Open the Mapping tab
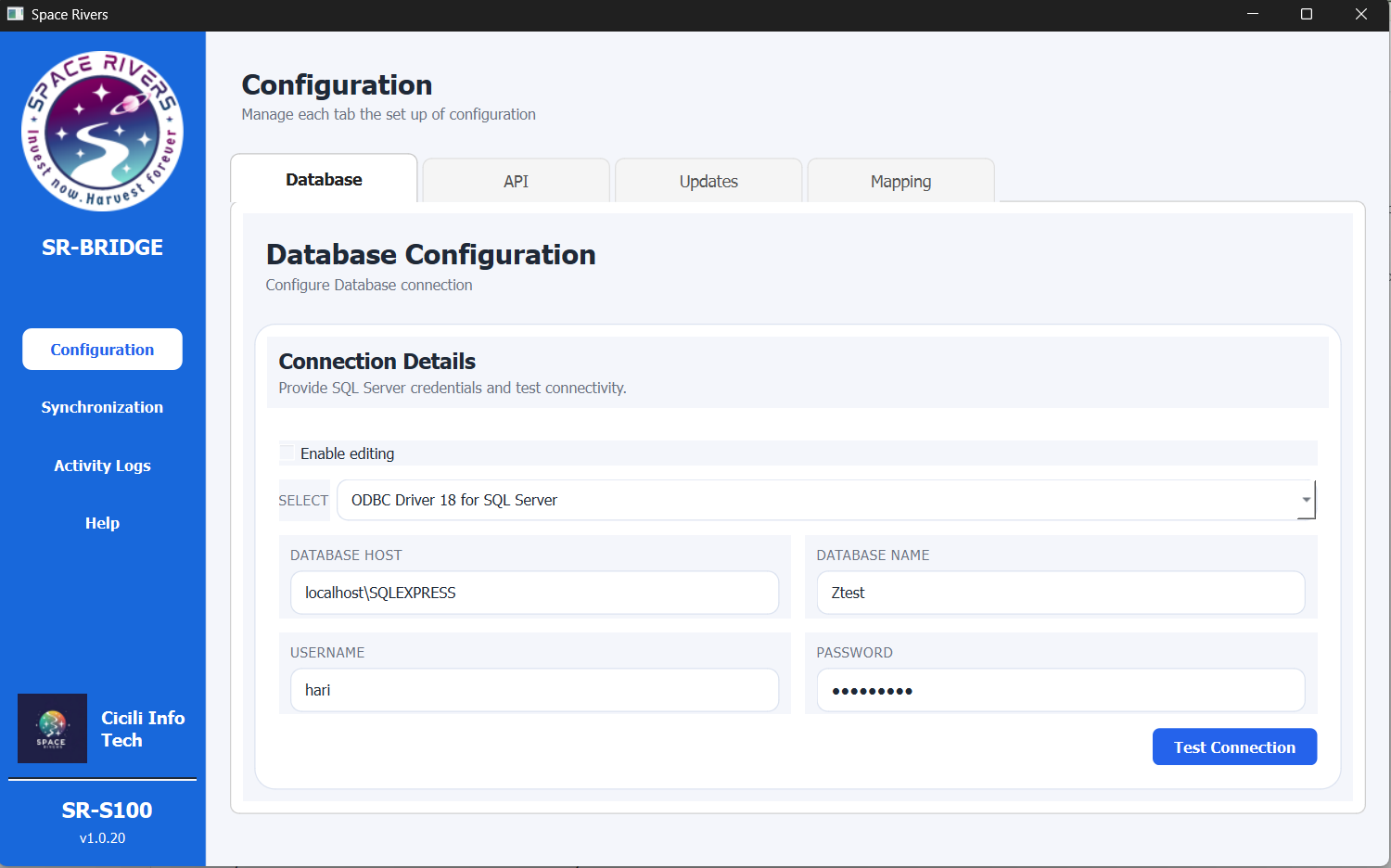 click(900, 181)
